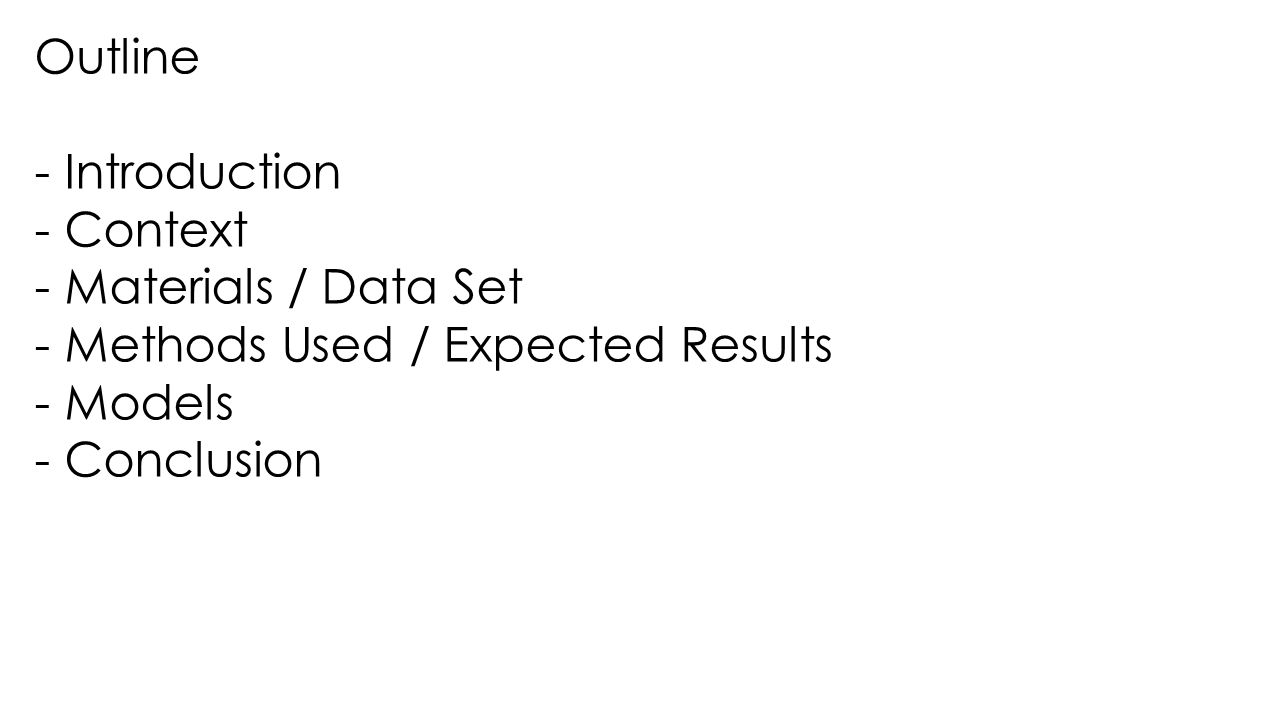This screenshot has width=1280, height=720.
Task: Click the Context bullet item
Action: 156,230
